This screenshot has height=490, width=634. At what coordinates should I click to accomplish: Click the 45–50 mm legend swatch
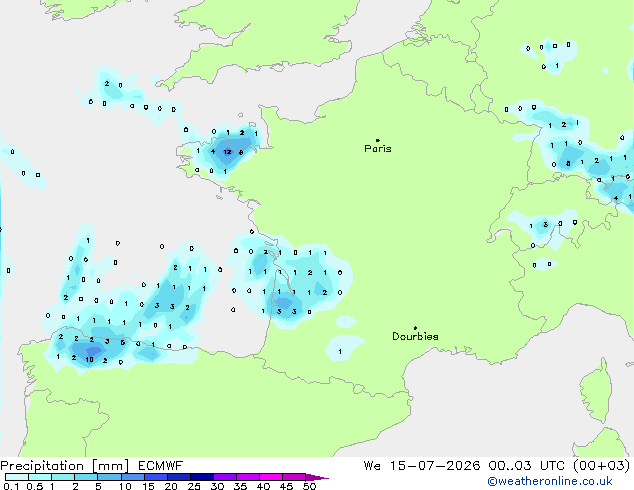(x=294, y=477)
